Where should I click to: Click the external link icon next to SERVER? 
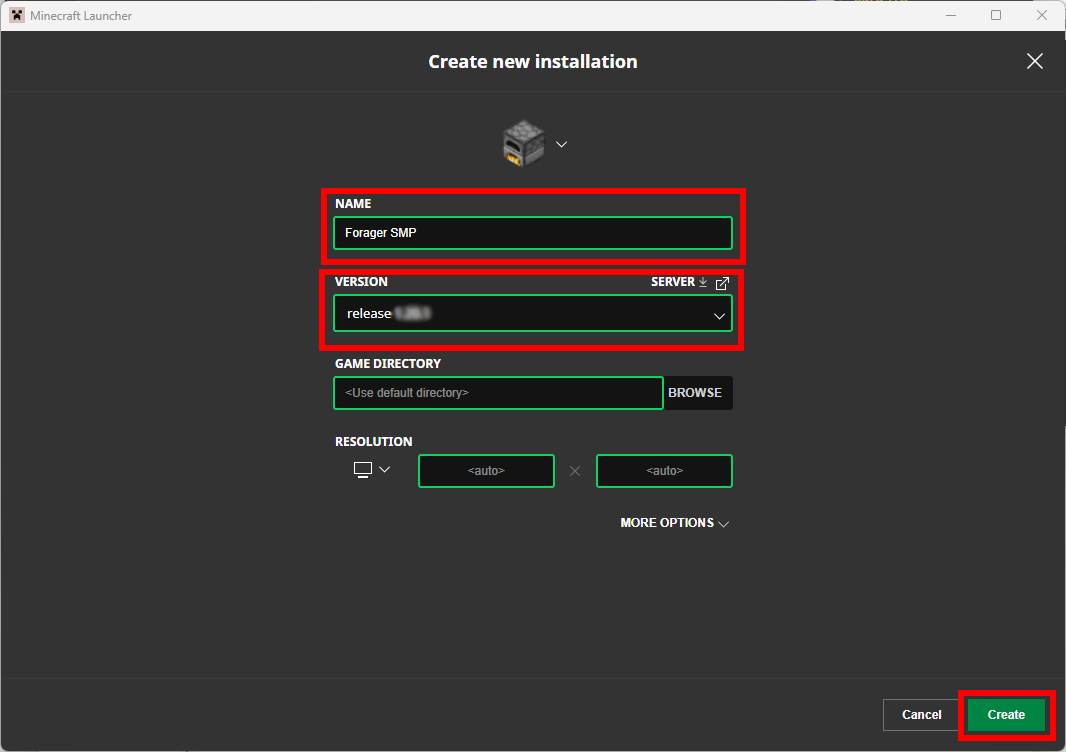tap(722, 283)
